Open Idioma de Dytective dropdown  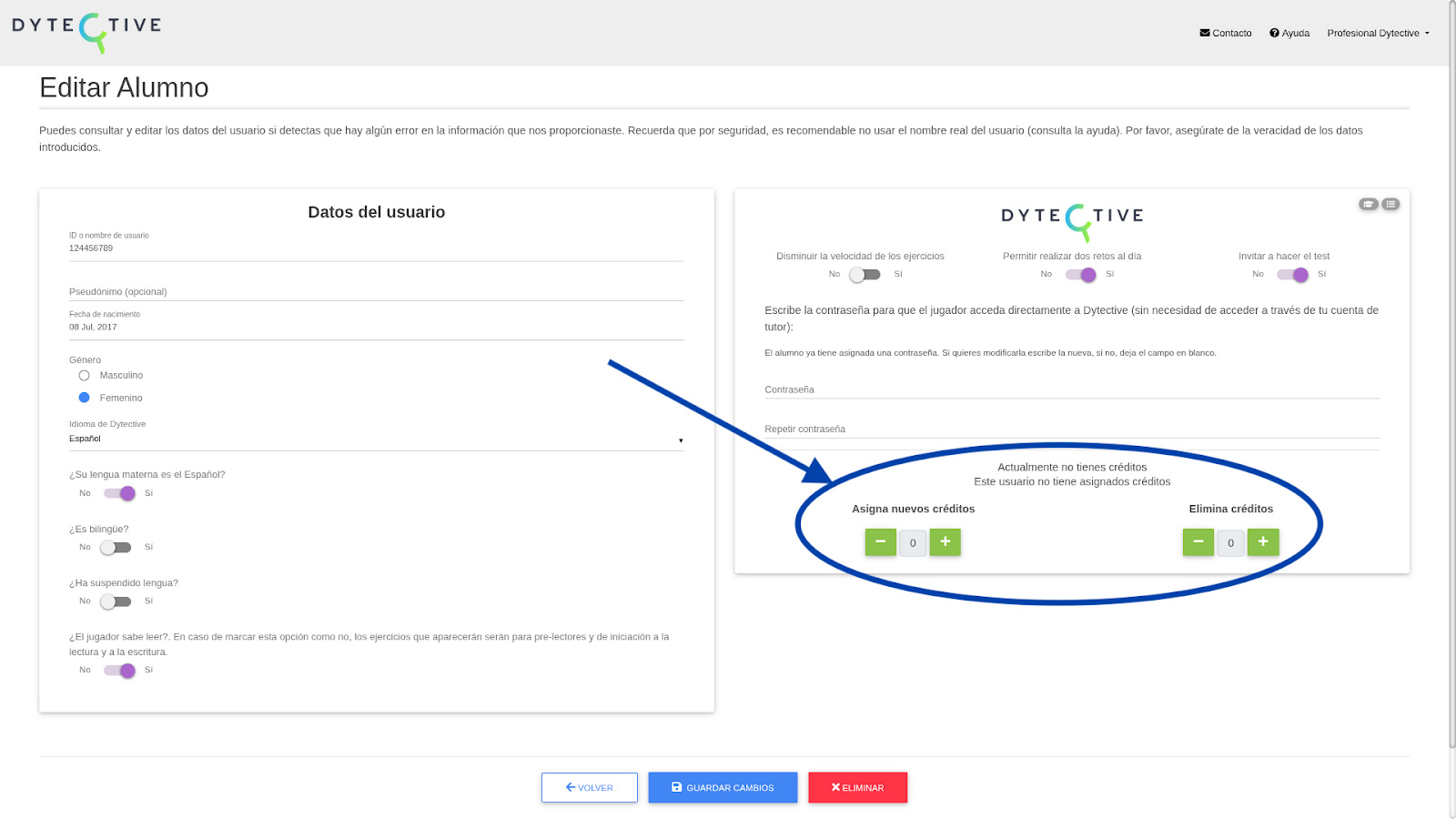pos(376,439)
